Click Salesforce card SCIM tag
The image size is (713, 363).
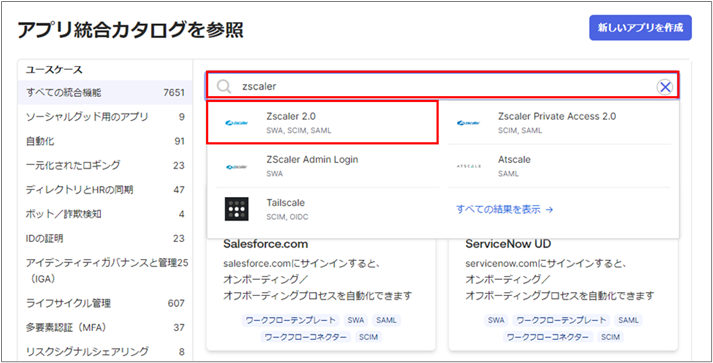click(368, 337)
